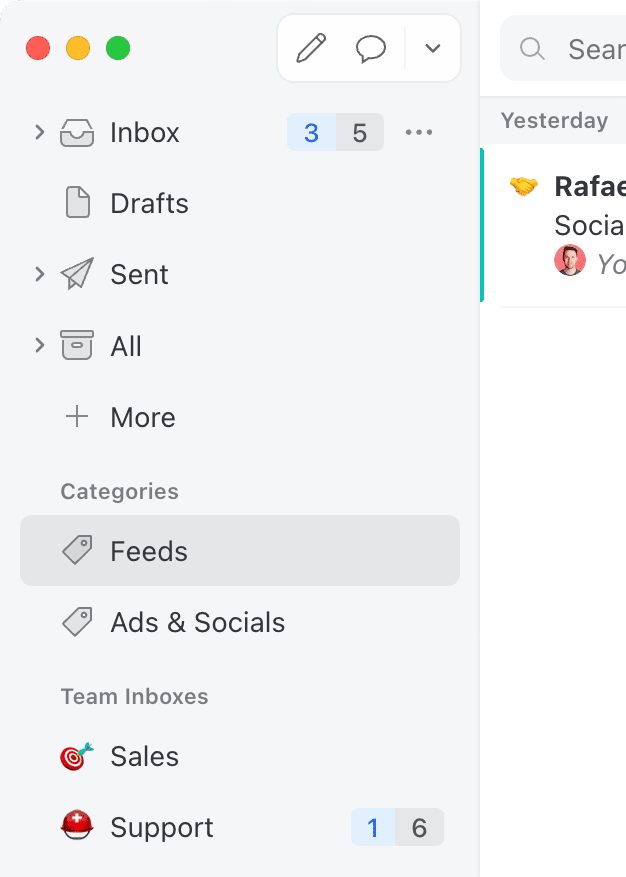
Task: Expand the All folder chevron
Action: (40, 346)
